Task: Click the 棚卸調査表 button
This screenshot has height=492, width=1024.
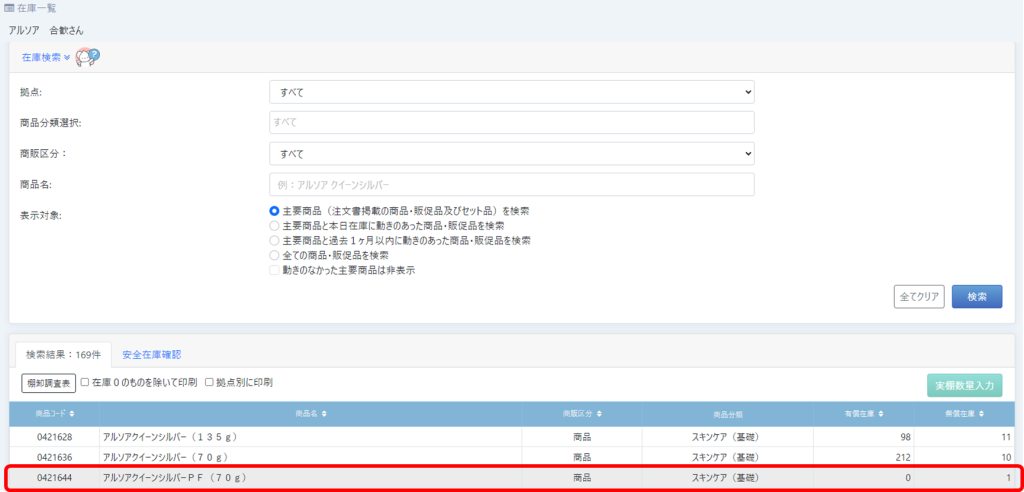Action: pyautogui.click(x=48, y=383)
